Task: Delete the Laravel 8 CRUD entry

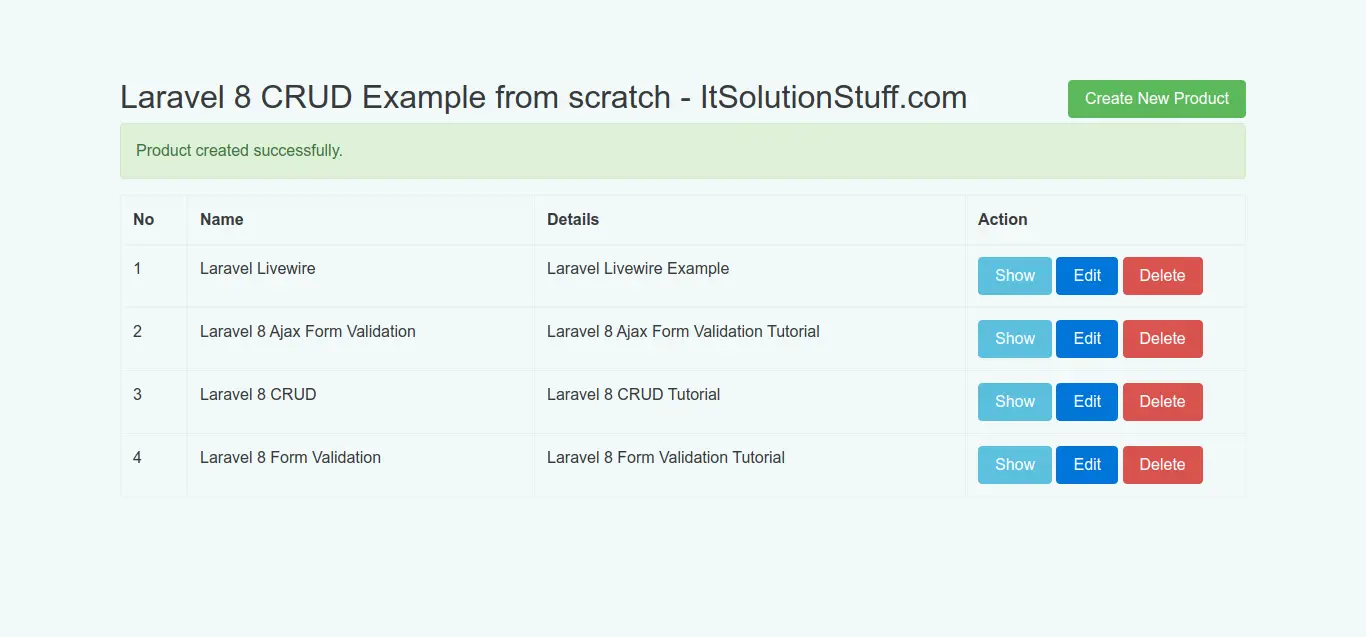Action: point(1162,401)
